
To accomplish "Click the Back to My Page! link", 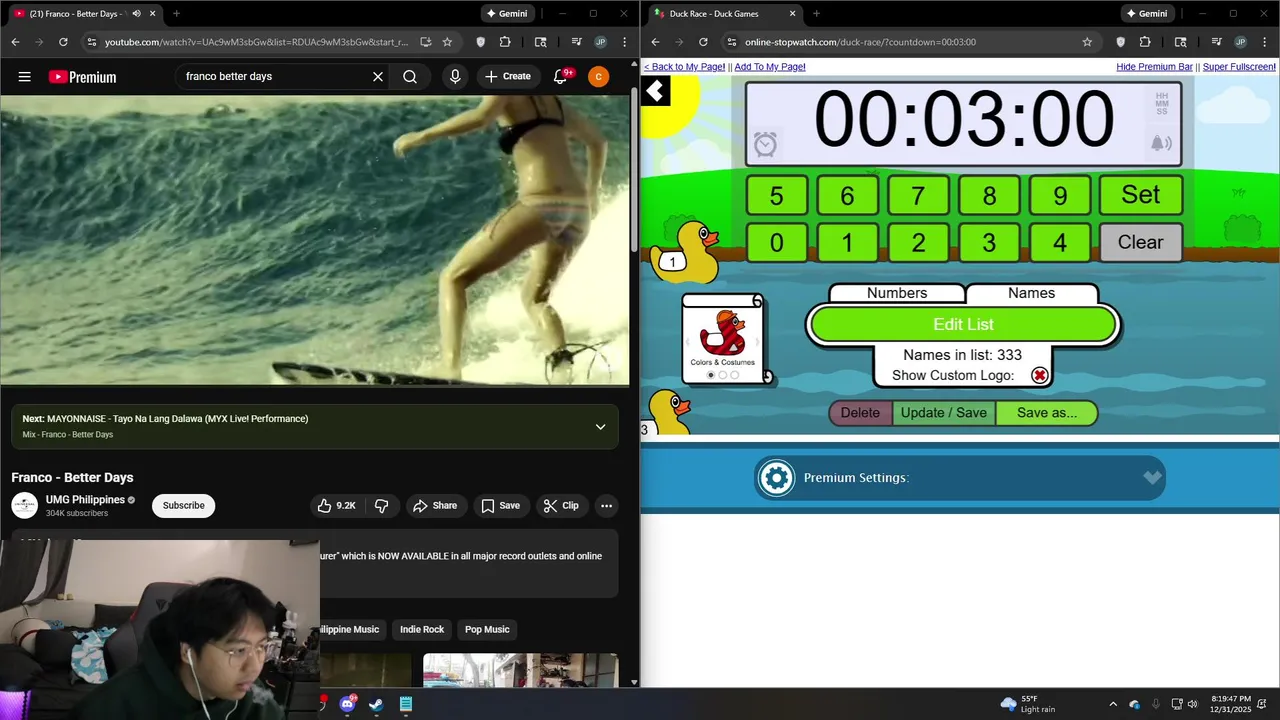I will pos(685,67).
